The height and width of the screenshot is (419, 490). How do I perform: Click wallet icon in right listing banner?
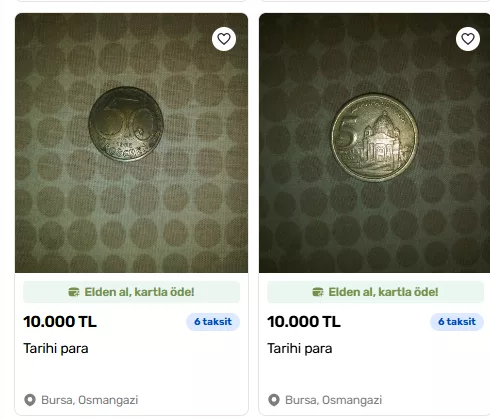tap(318, 292)
